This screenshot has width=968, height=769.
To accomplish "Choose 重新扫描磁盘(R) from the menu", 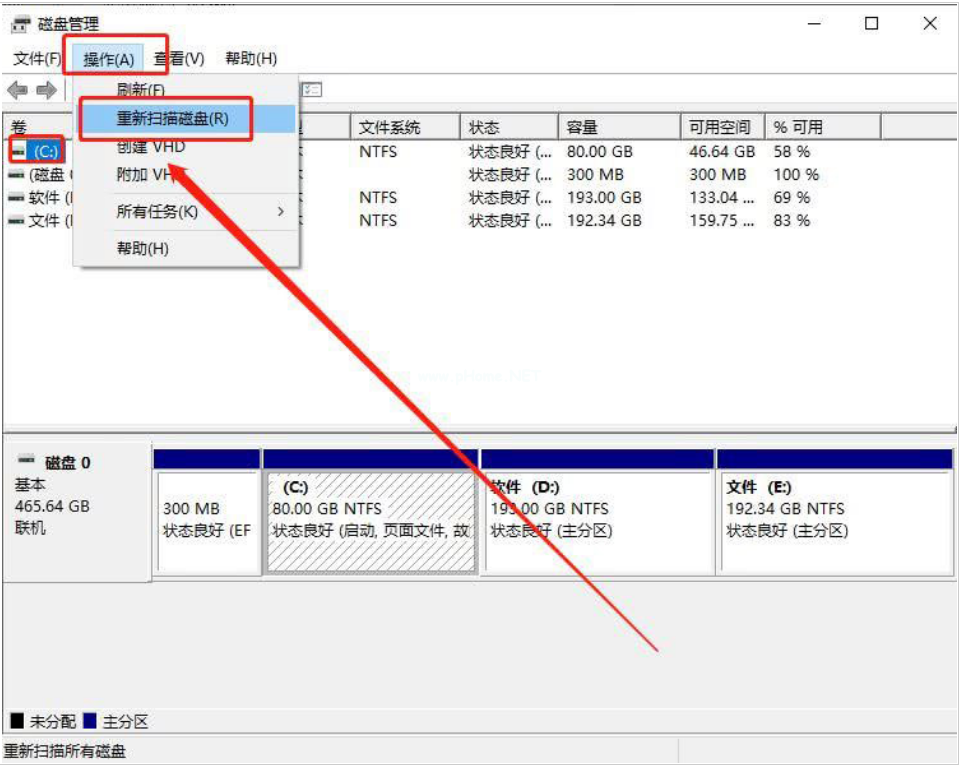I will tap(173, 118).
